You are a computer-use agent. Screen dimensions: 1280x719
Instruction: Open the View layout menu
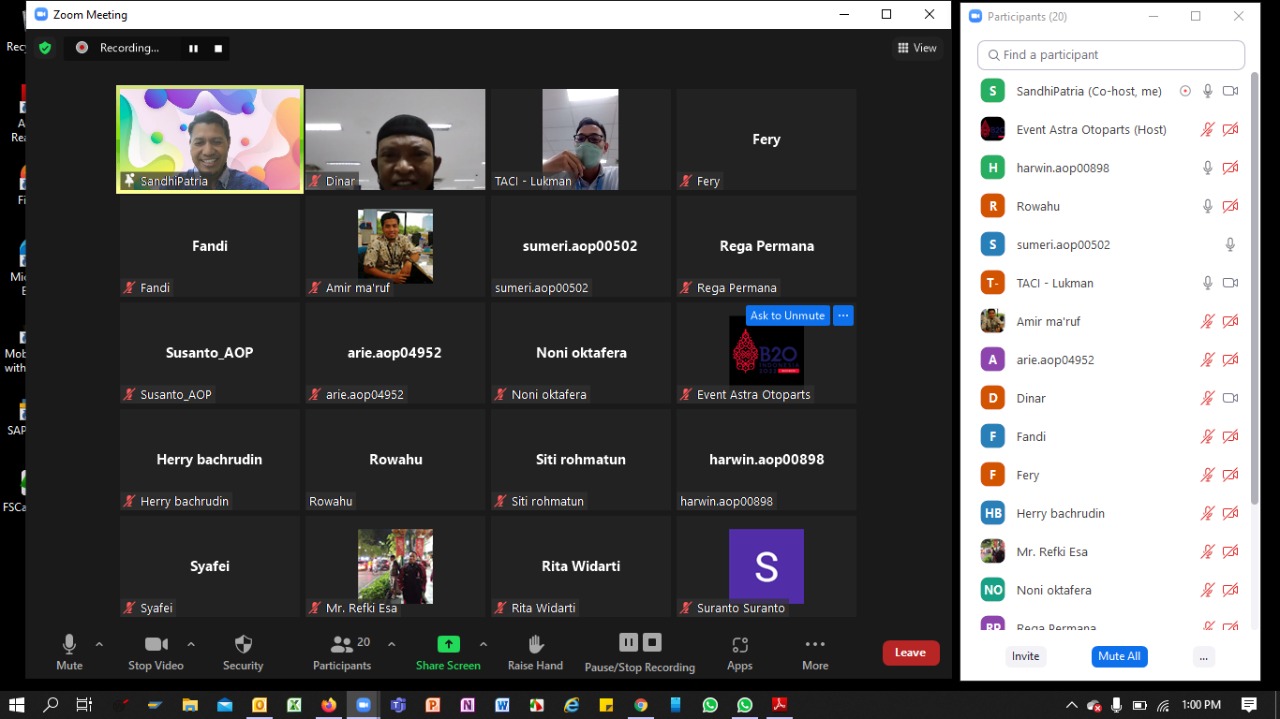coord(917,48)
